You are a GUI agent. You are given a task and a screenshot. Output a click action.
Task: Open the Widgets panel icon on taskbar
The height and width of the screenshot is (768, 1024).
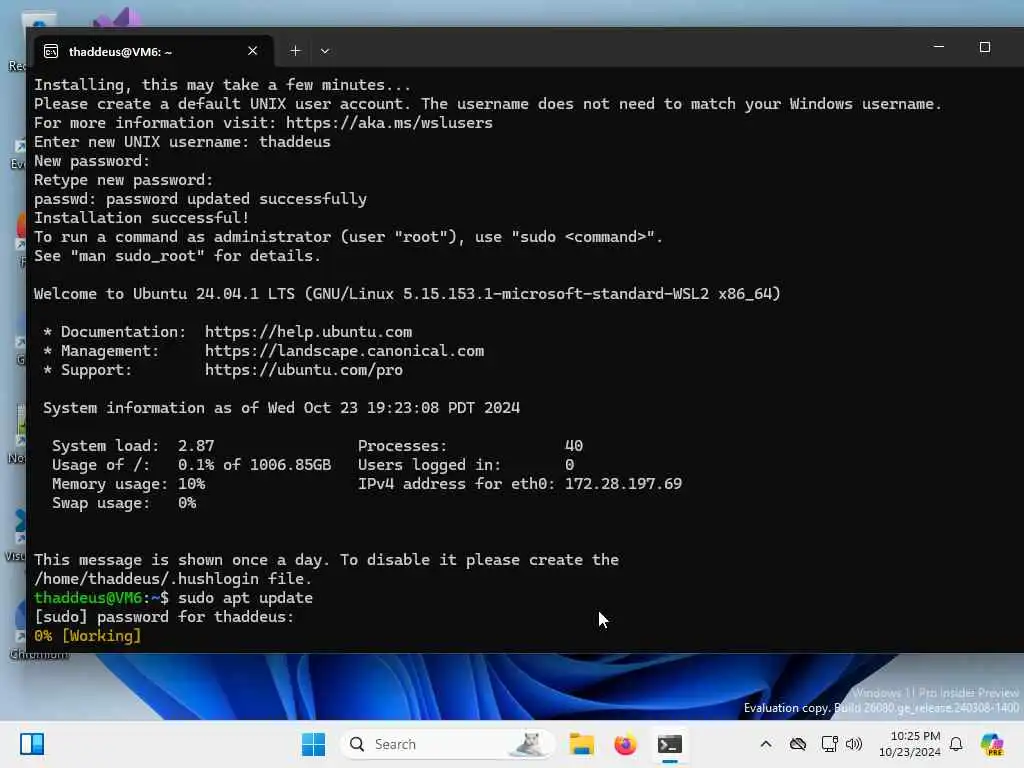click(31, 744)
